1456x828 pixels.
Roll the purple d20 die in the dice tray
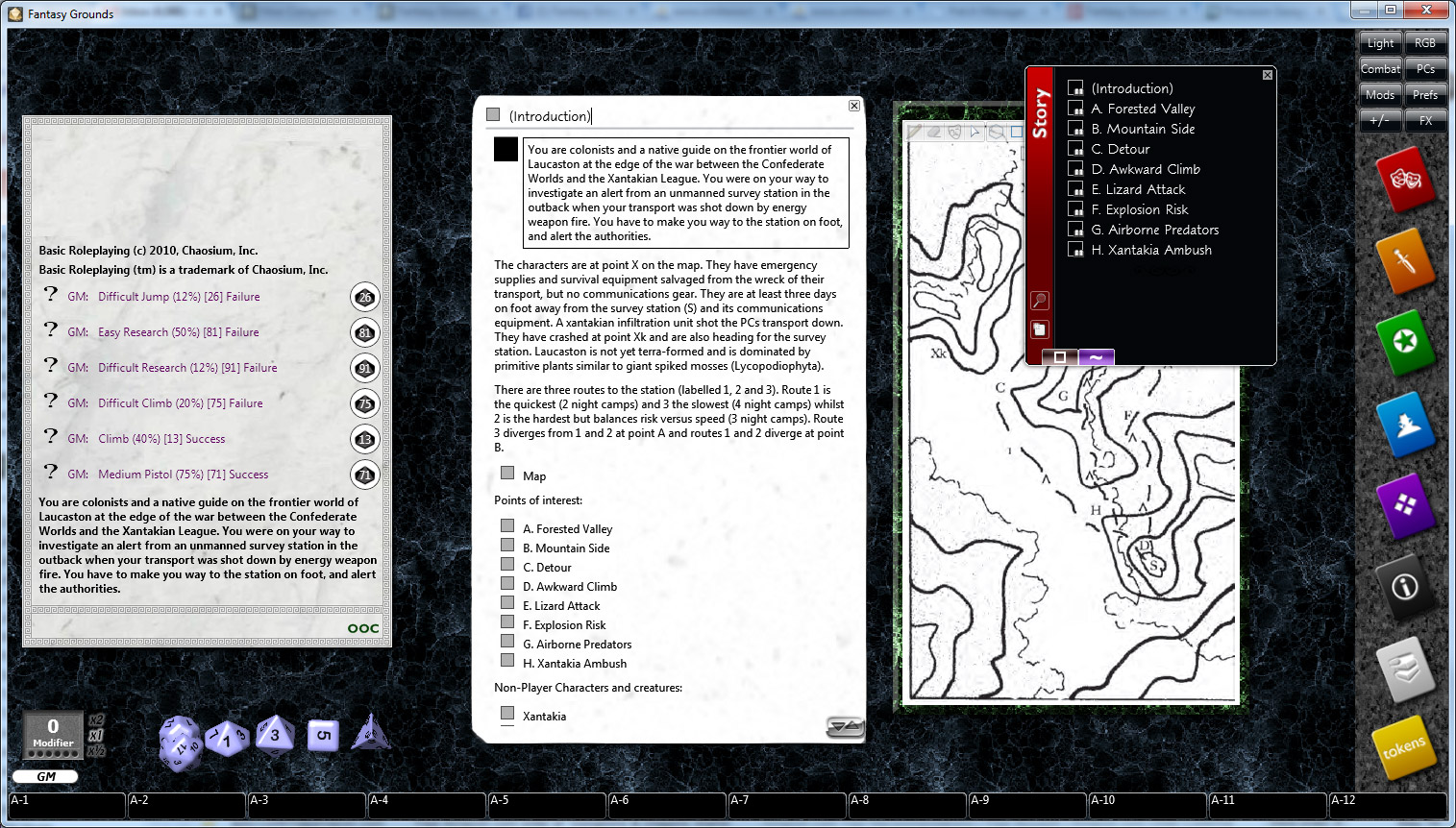point(183,740)
